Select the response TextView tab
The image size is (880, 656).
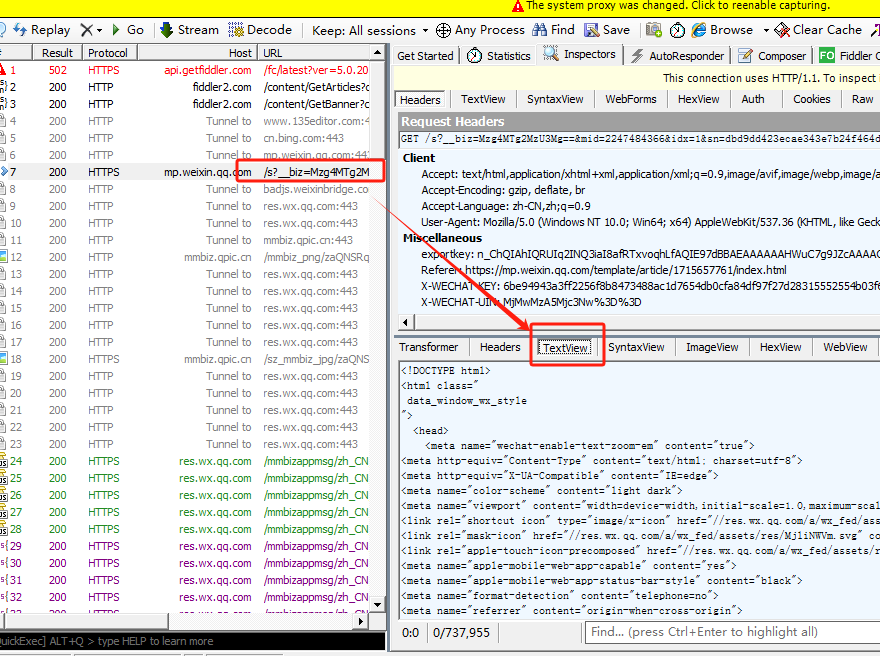pyautogui.click(x=565, y=348)
